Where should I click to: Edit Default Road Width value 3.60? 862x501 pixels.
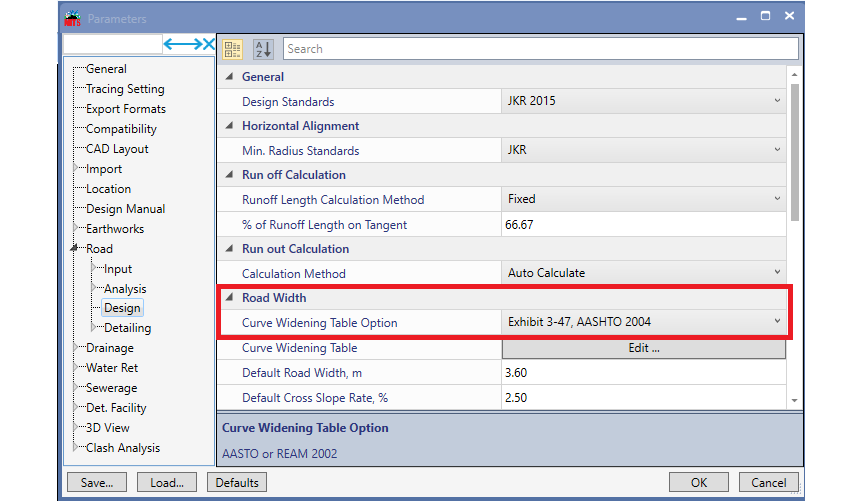click(x=643, y=372)
